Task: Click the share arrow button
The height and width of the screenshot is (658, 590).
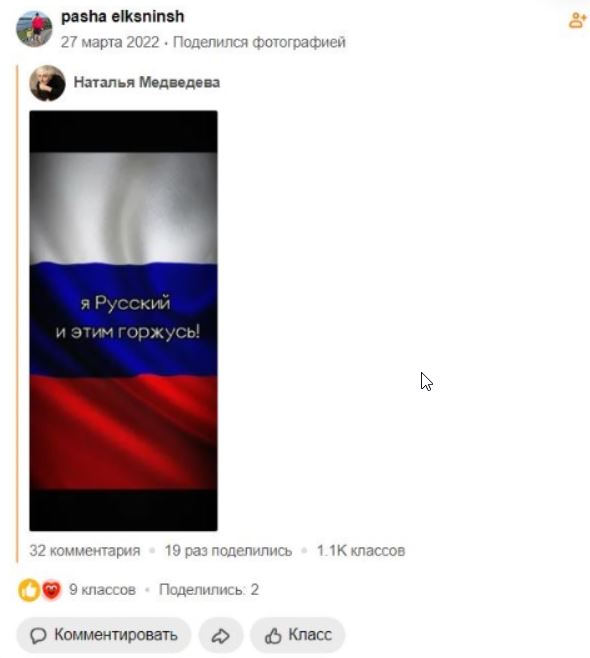Action: (221, 636)
